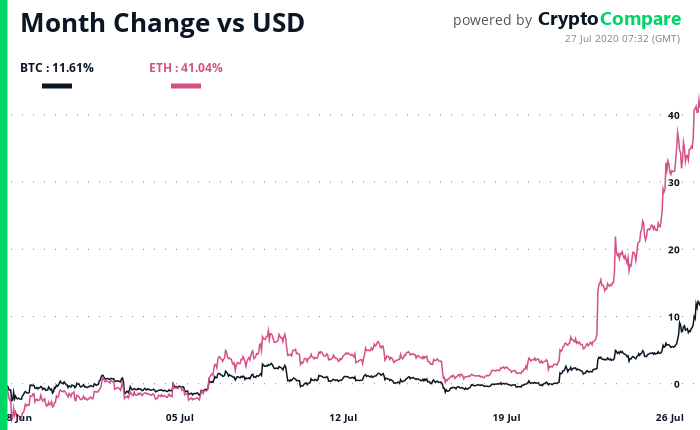Click the 27 Jul 2020 07:32 (GMT) timestamp
Screen dimensions: 700x430
[x=622, y=38]
